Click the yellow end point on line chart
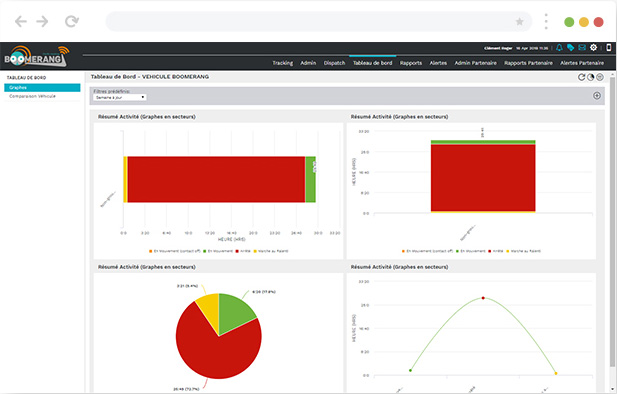617x394 pixels. tap(556, 373)
